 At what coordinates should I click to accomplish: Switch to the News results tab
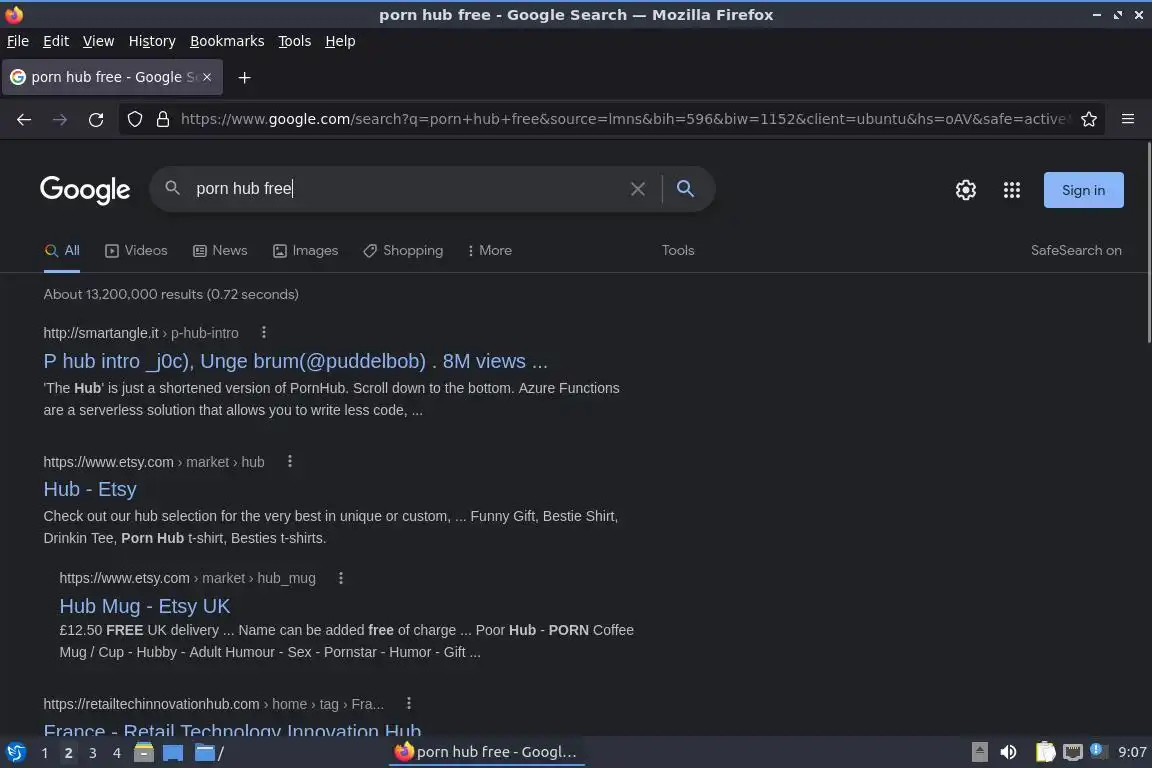(x=220, y=251)
